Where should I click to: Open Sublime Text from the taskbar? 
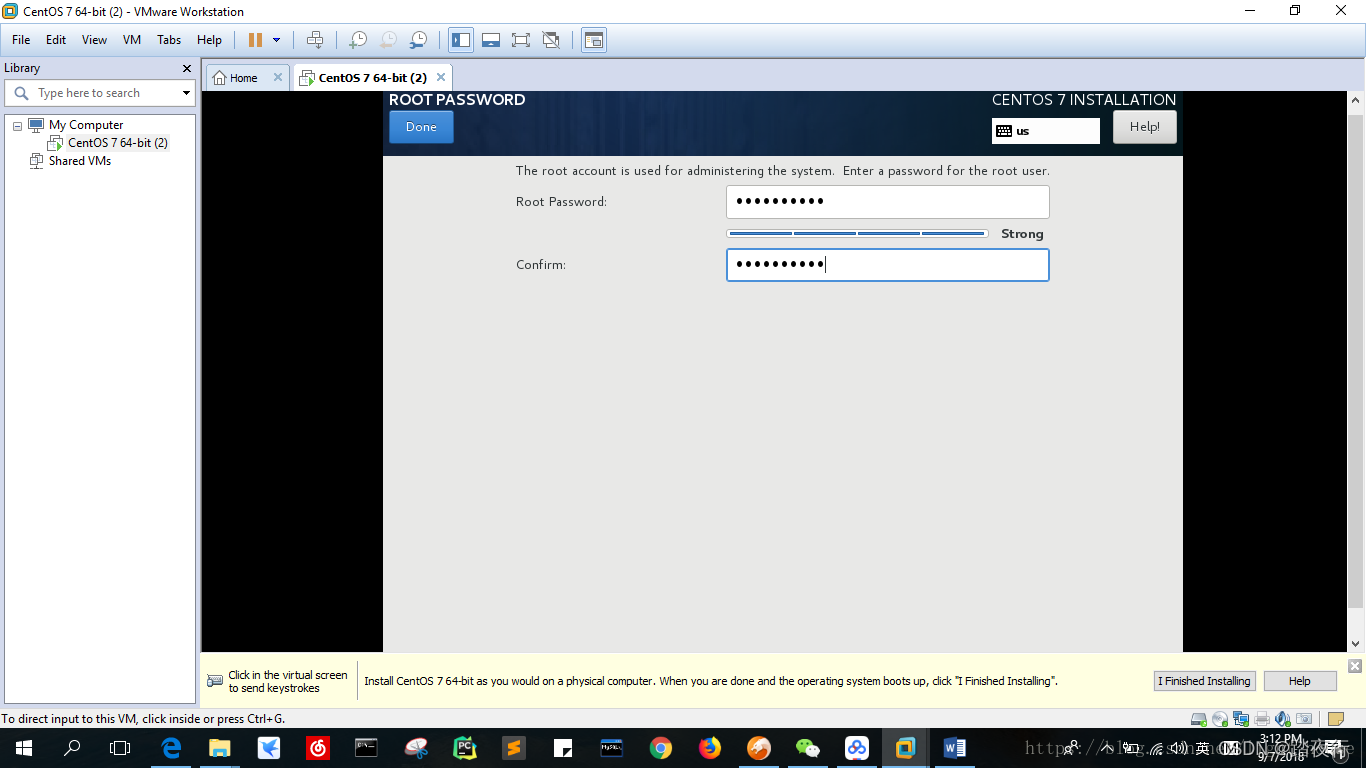pyautogui.click(x=514, y=748)
